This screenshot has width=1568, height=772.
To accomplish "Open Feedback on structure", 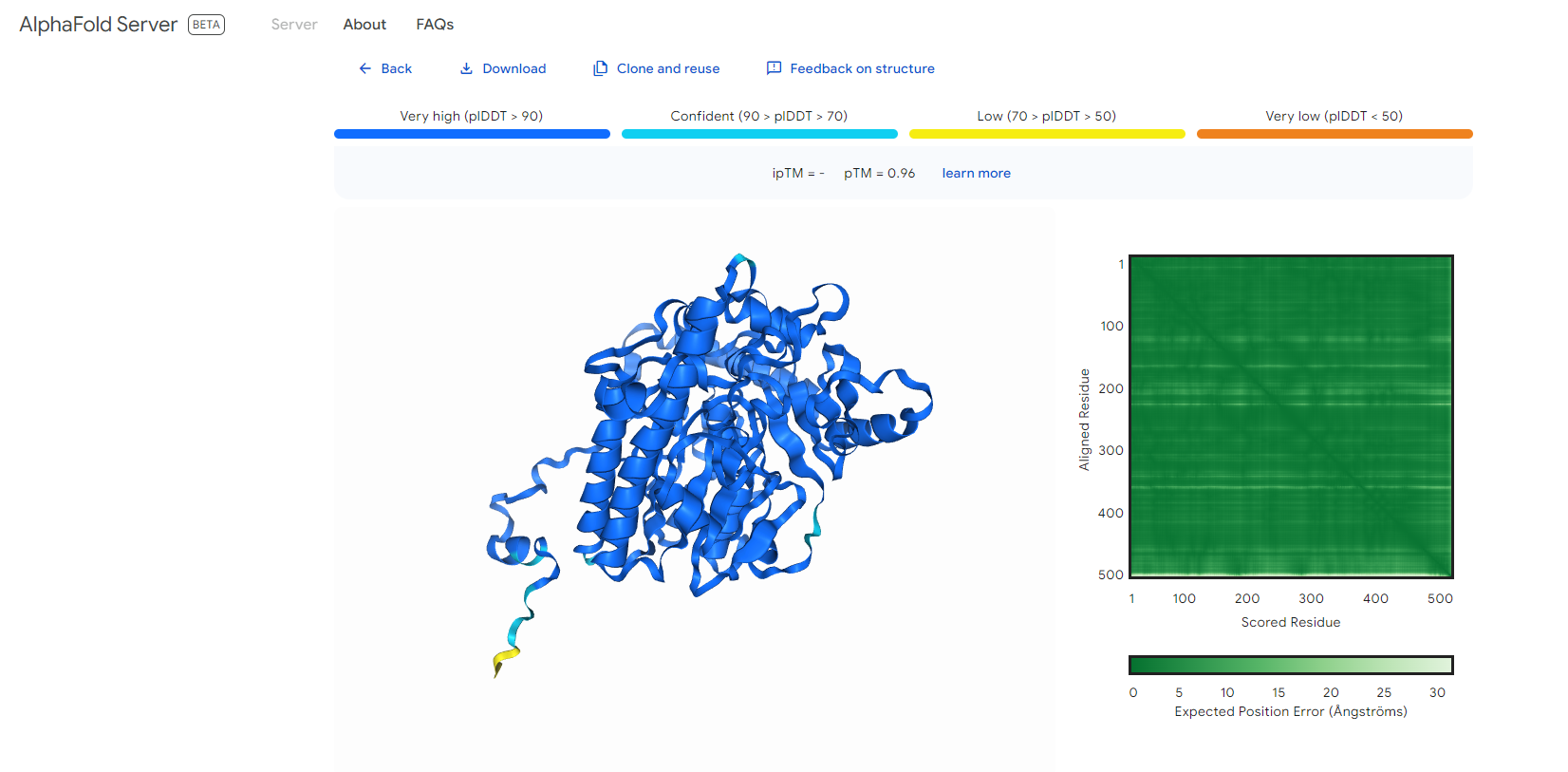I will (862, 68).
